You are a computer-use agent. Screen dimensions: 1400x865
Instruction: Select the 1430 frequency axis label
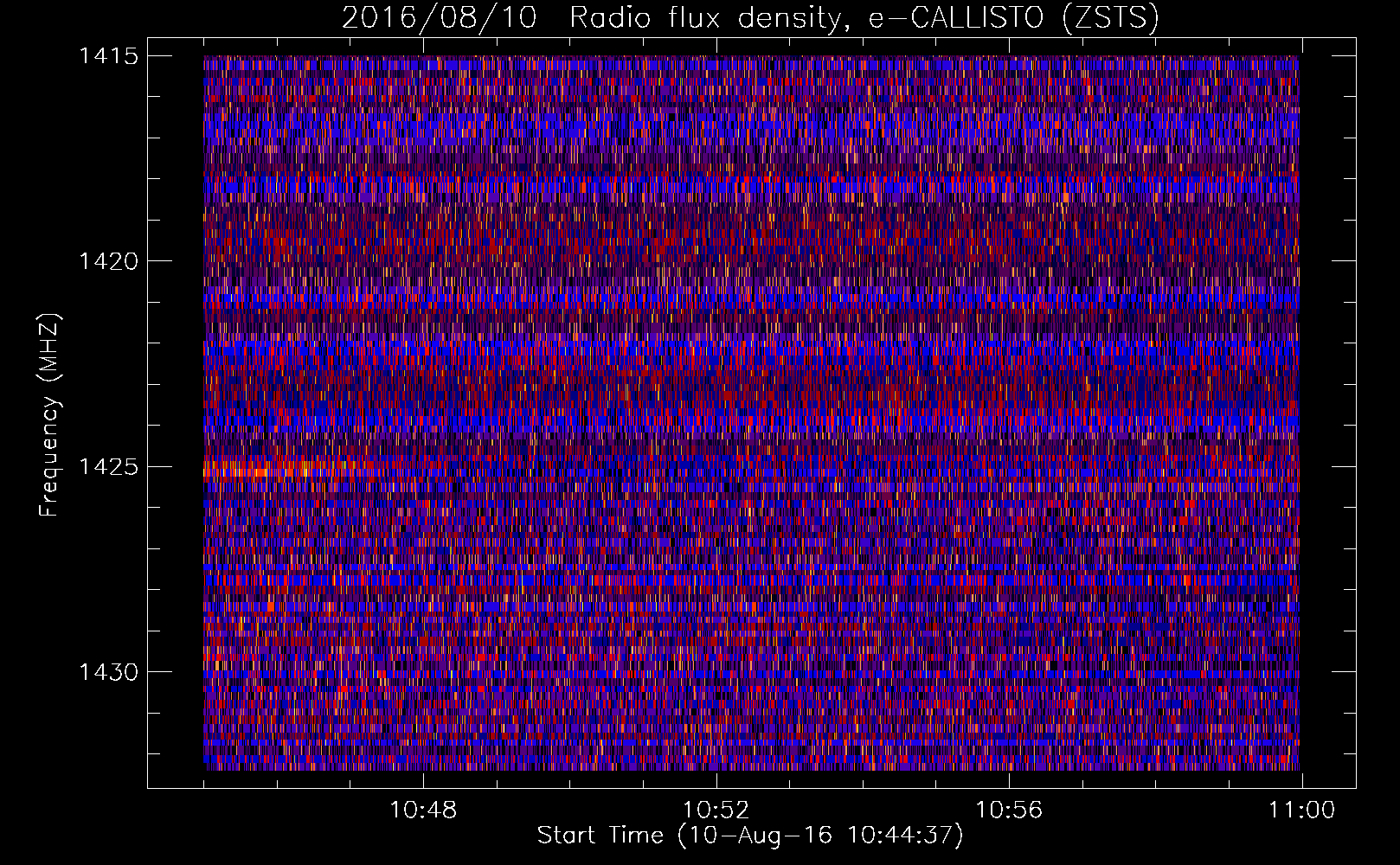coord(108,672)
